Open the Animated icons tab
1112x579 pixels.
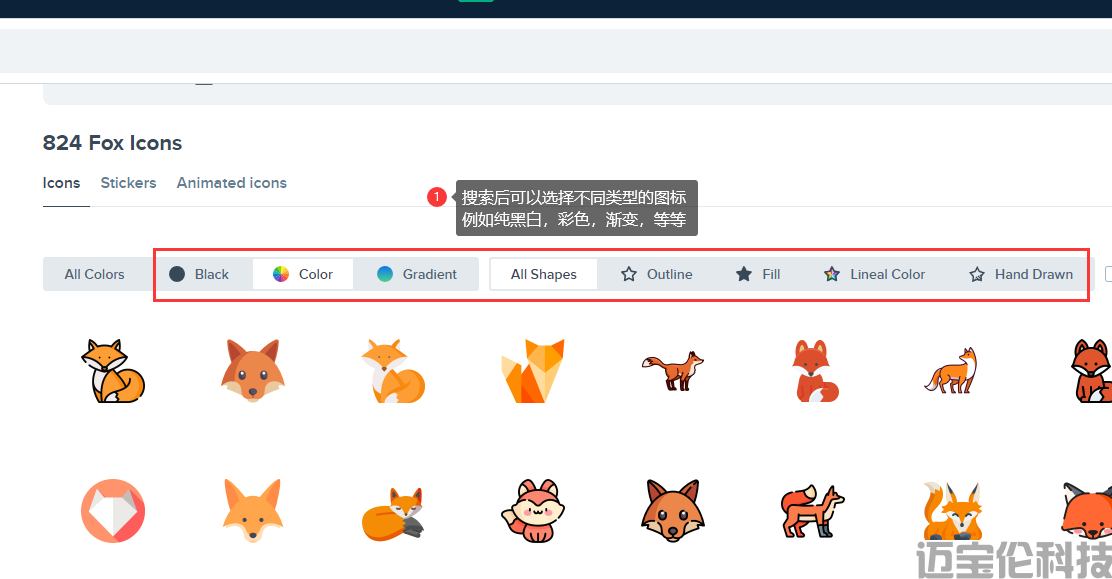coord(231,183)
